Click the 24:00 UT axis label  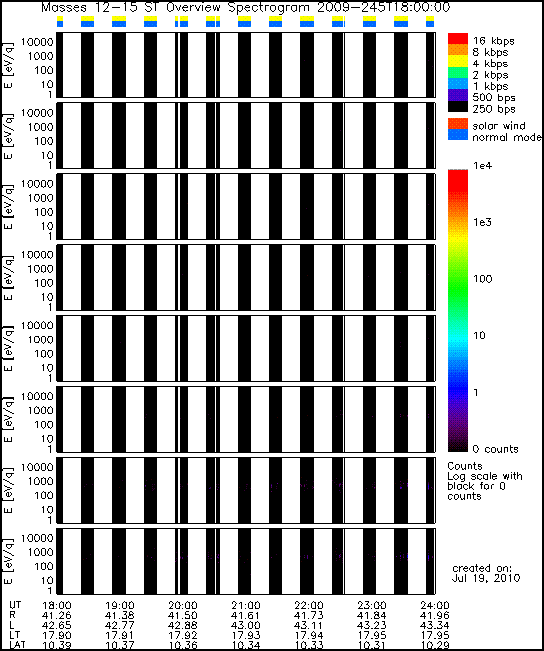(x=434, y=606)
